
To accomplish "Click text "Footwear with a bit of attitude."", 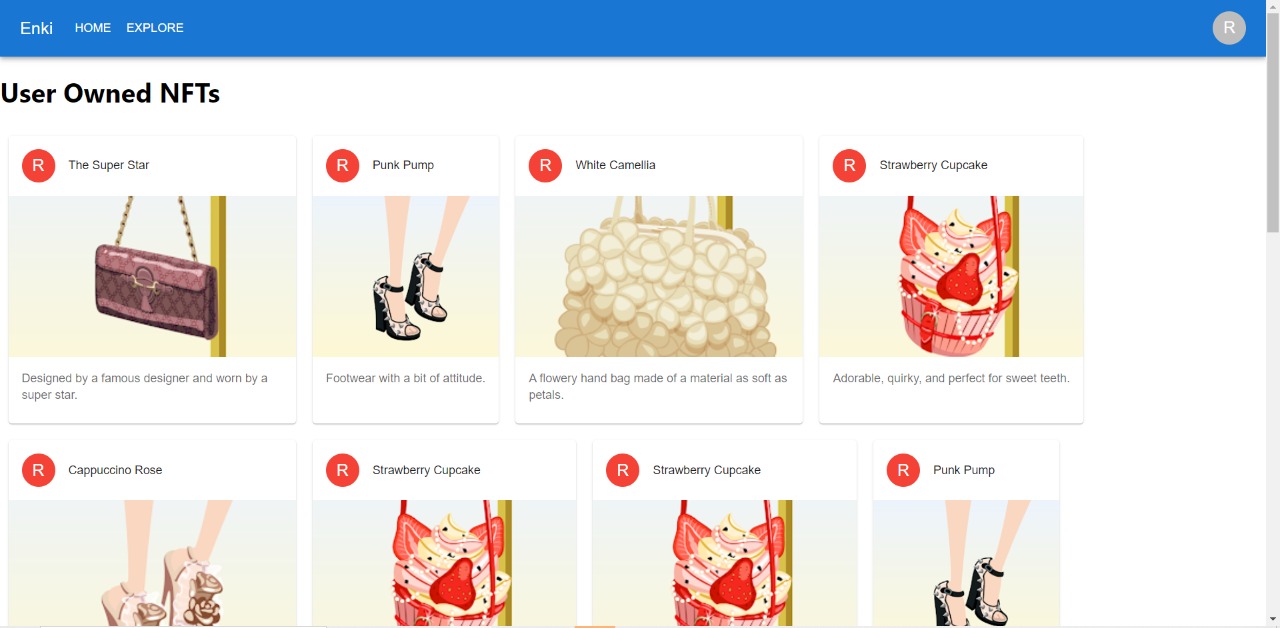I will click(x=405, y=378).
